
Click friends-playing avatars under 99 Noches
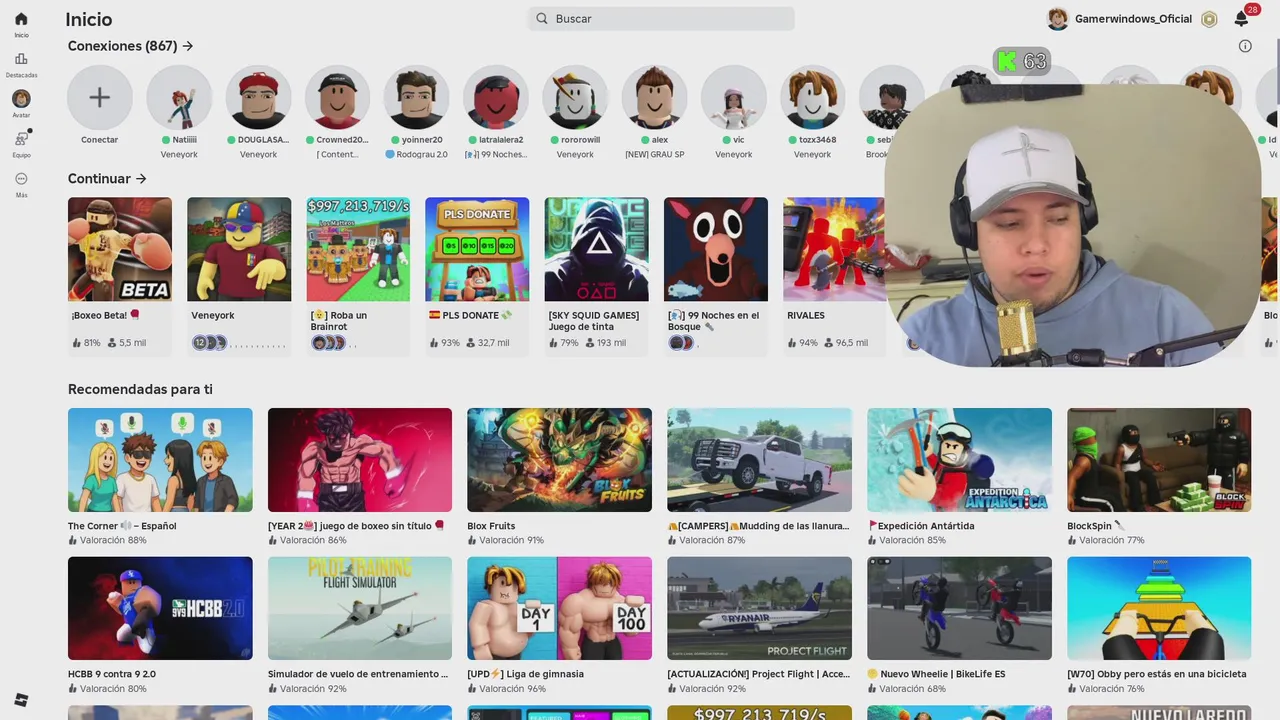(681, 343)
